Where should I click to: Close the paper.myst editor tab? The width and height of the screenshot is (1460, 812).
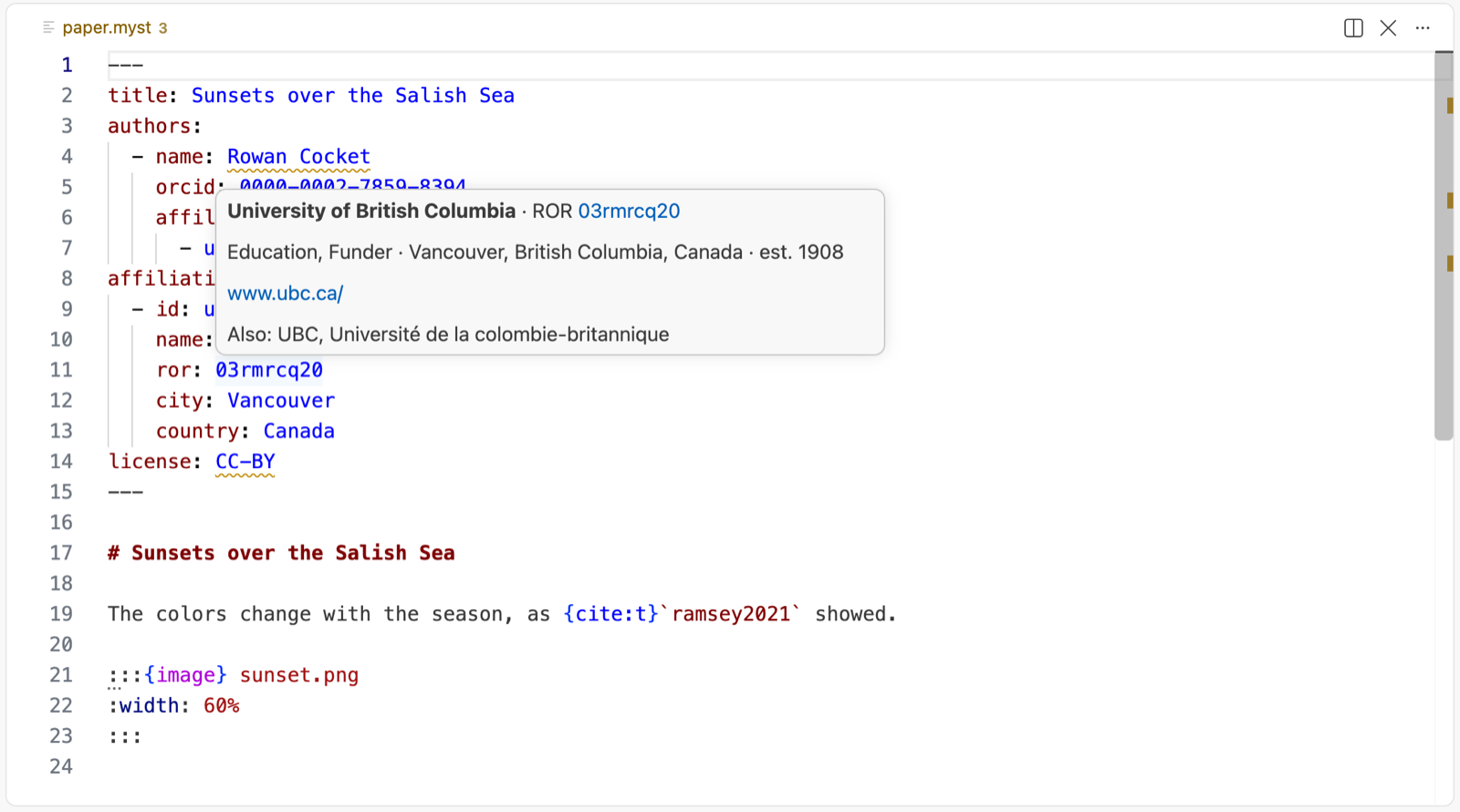[1388, 28]
